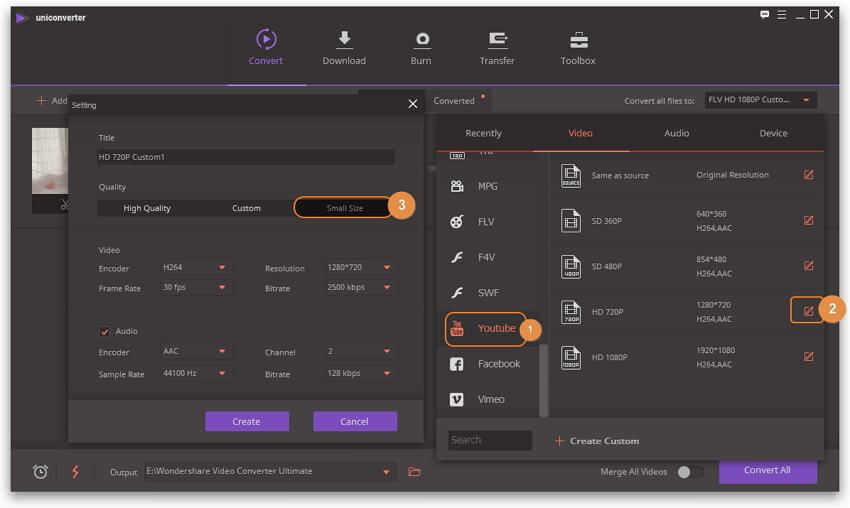
Task: Open the Output path dropdown
Action: (x=386, y=472)
